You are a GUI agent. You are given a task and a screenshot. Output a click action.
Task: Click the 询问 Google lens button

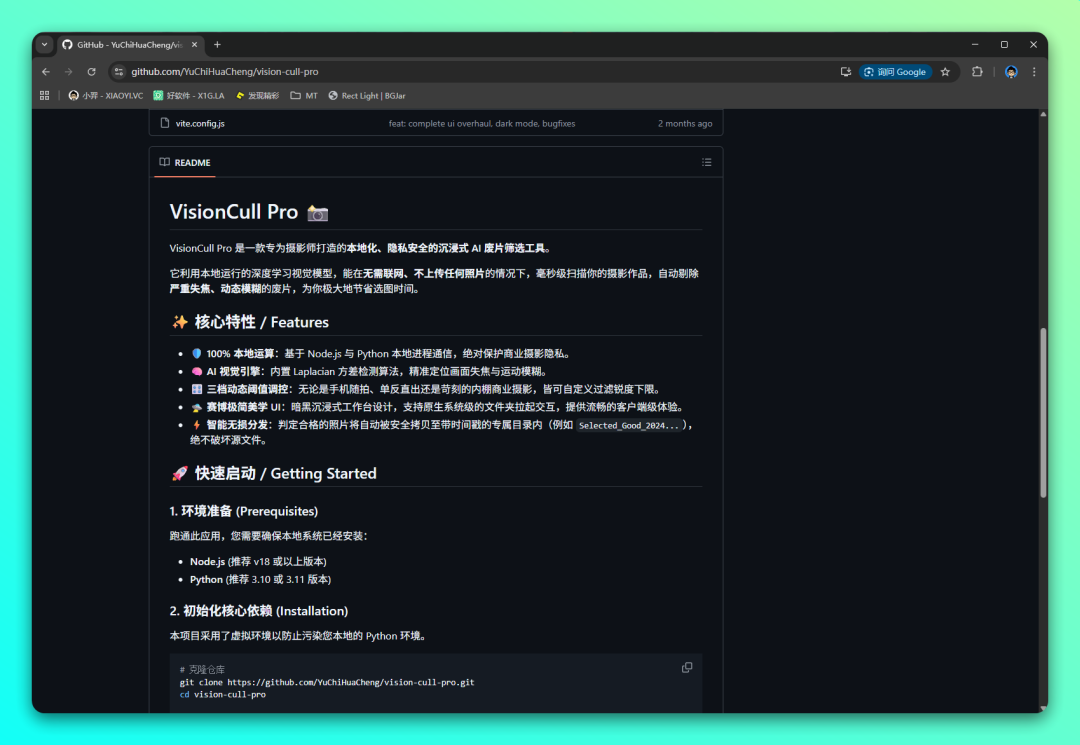click(x=895, y=72)
